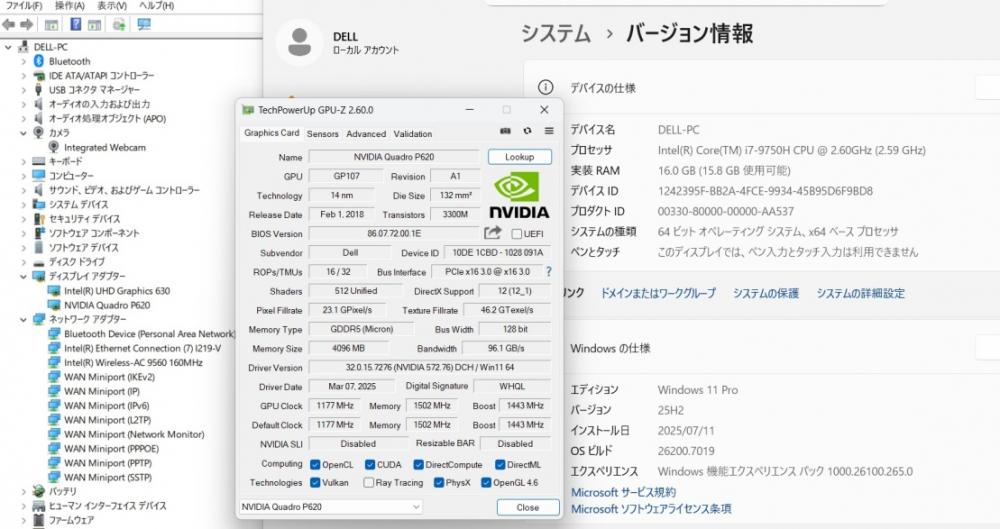Open システムの詳細設定 link

pyautogui.click(x=861, y=294)
